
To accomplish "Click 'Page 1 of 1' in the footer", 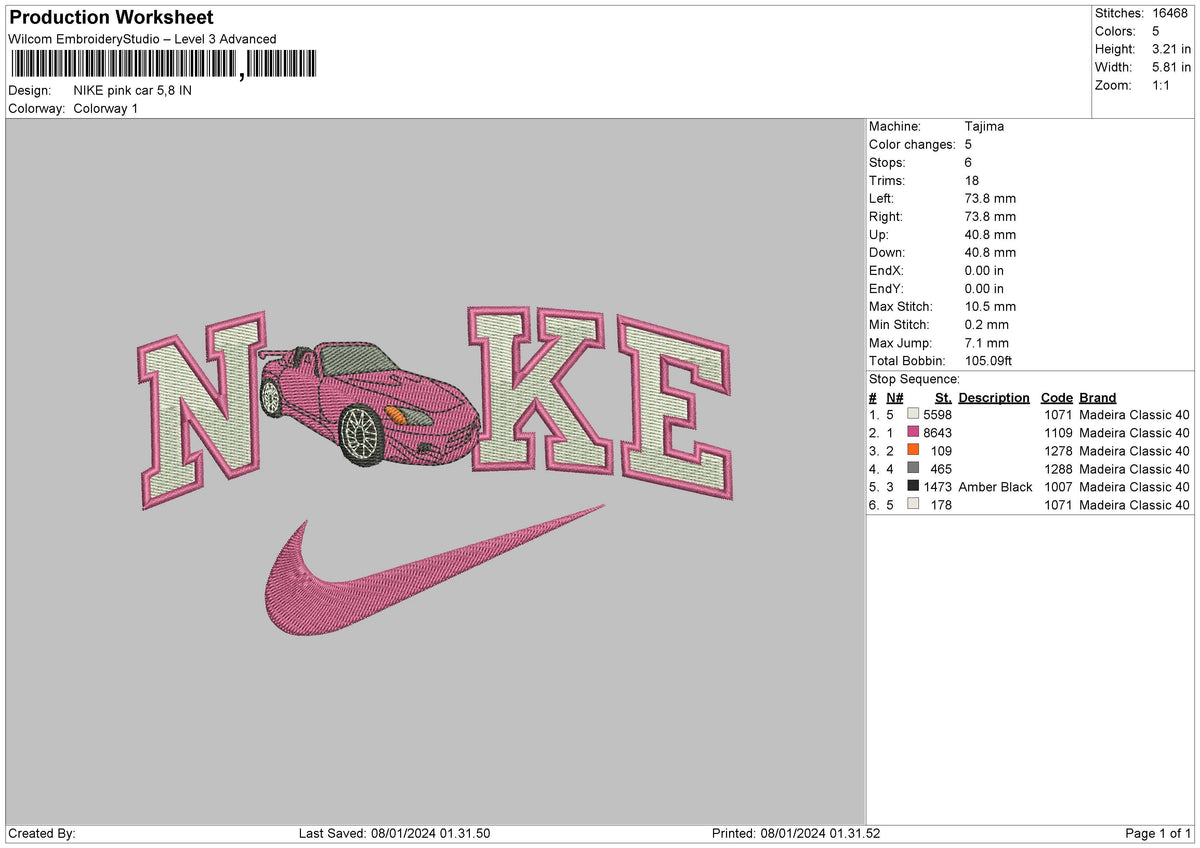I will (1158, 833).
